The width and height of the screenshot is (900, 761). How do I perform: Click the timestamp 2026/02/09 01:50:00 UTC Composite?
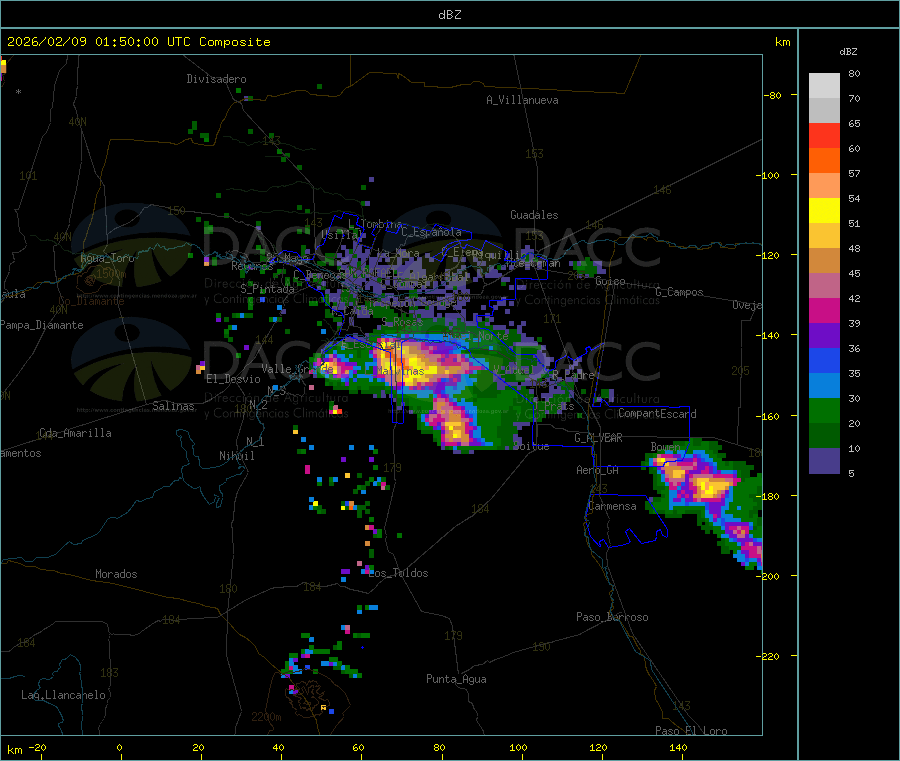click(x=138, y=42)
